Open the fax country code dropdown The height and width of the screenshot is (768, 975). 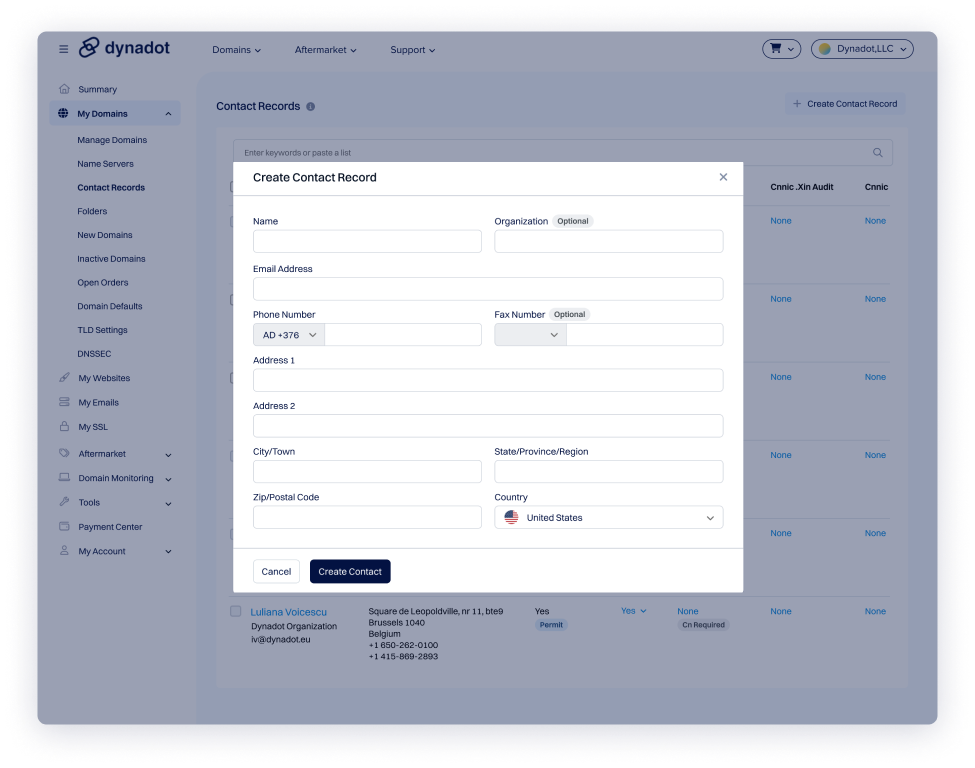(530, 335)
